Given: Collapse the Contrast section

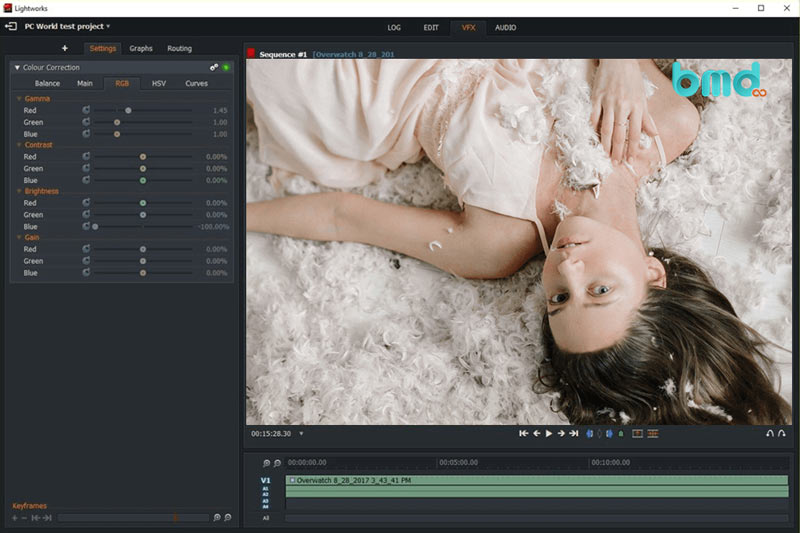Looking at the screenshot, I should click(x=19, y=145).
